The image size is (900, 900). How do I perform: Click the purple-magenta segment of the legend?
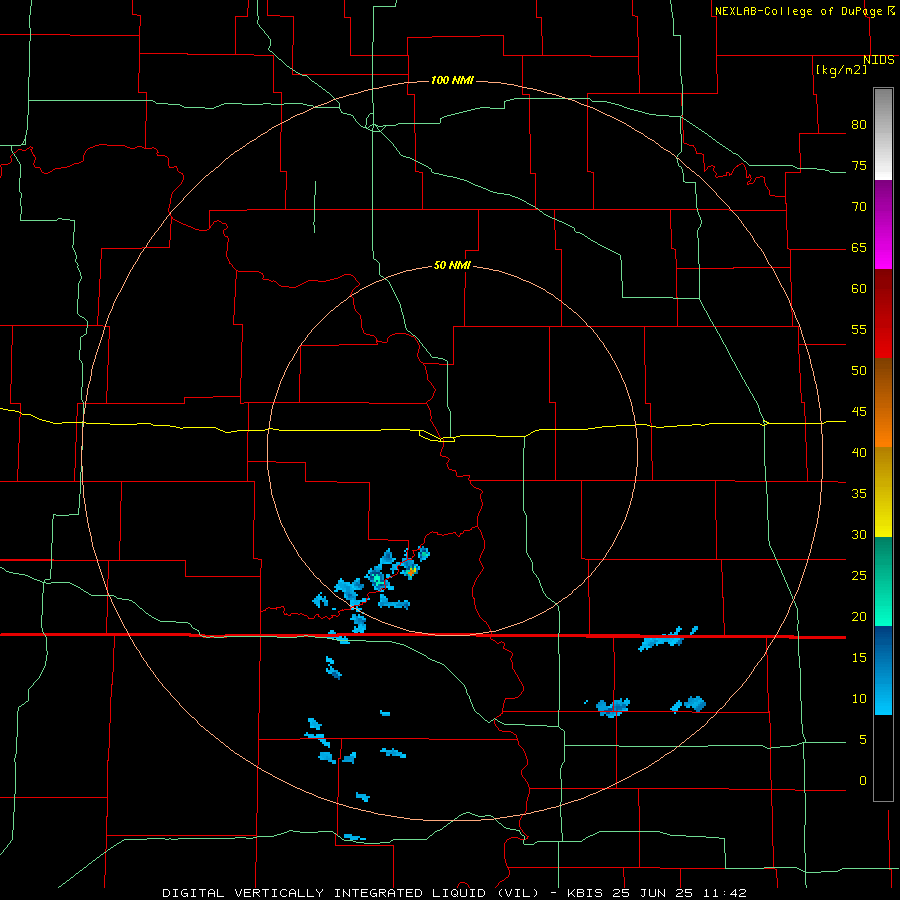883,225
